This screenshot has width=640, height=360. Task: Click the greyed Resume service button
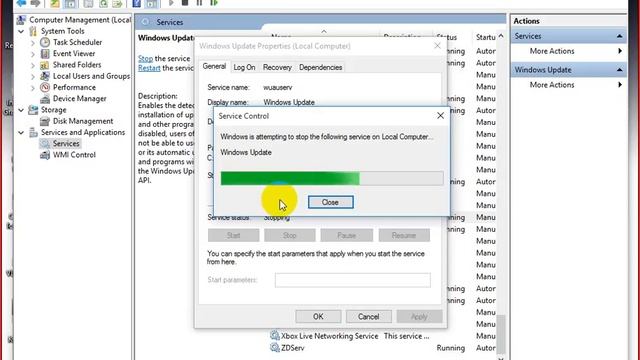coord(404,236)
